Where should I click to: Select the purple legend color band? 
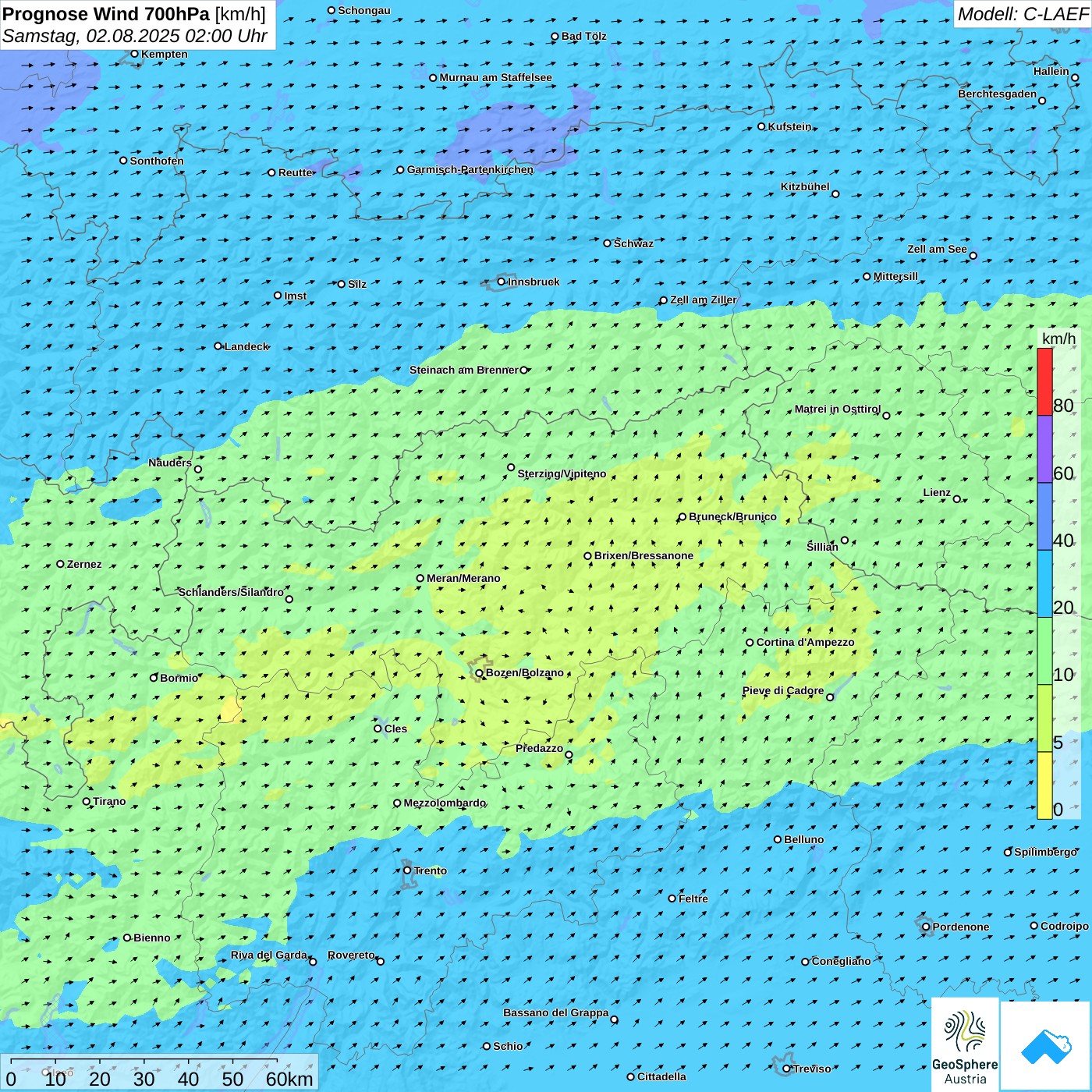click(1044, 448)
